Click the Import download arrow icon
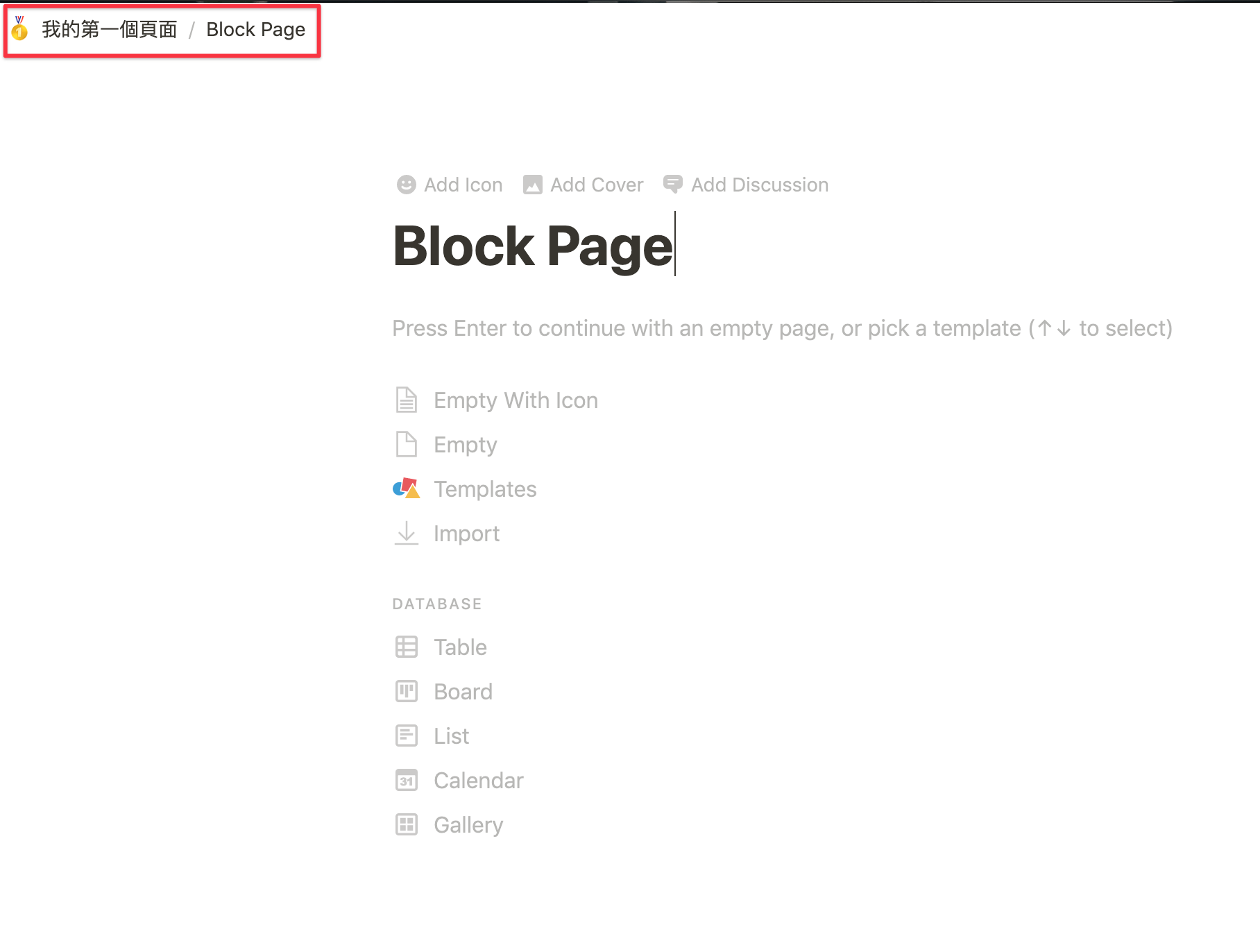The height and width of the screenshot is (952, 1260). coord(406,533)
